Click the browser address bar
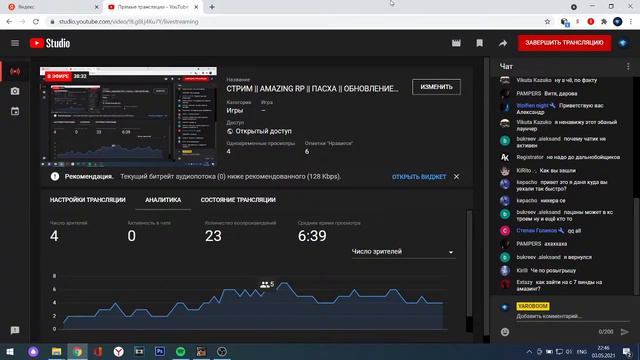This screenshot has height=360, width=640. tap(294, 22)
